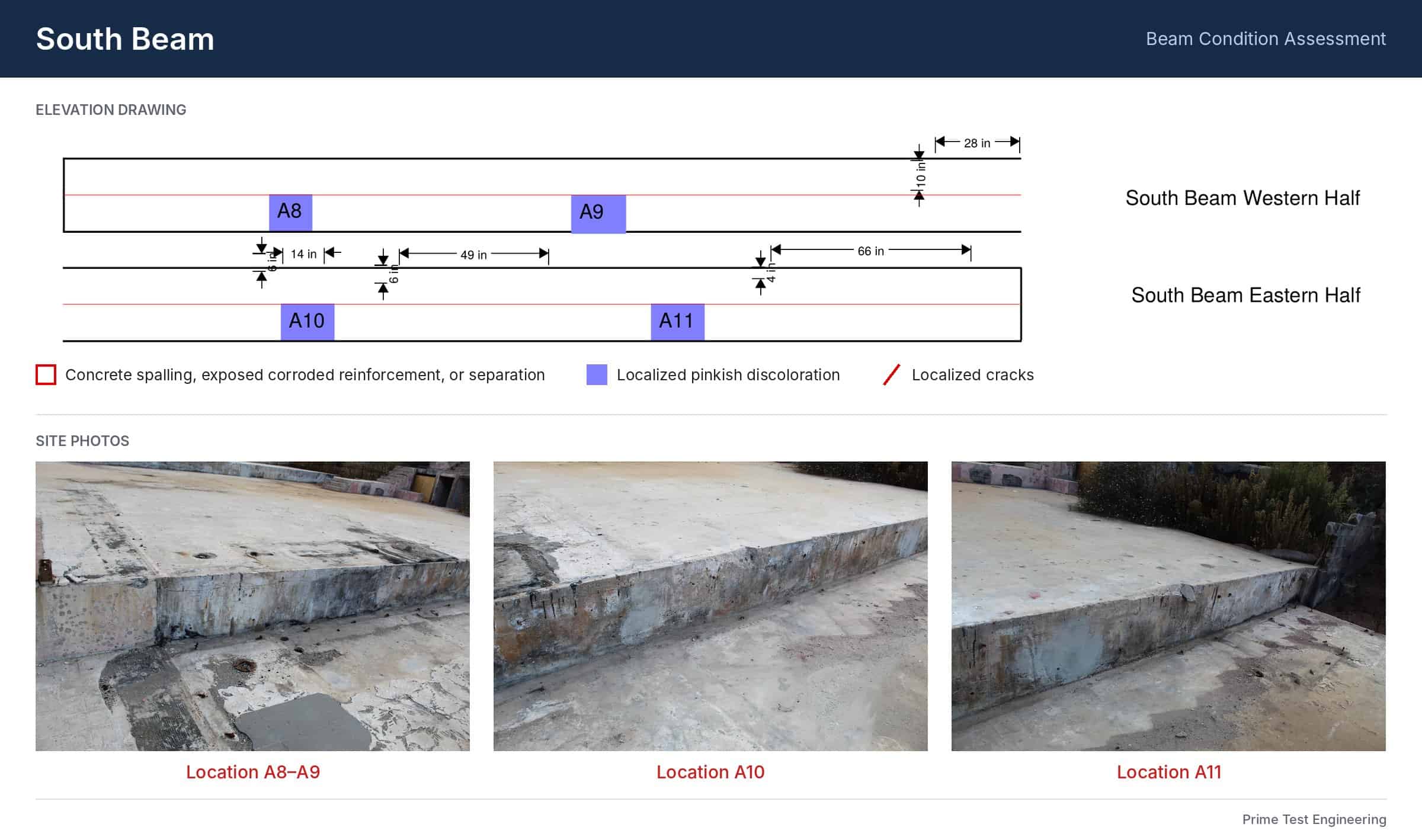
Task: Click the Location A10 caption
Action: tap(710, 772)
